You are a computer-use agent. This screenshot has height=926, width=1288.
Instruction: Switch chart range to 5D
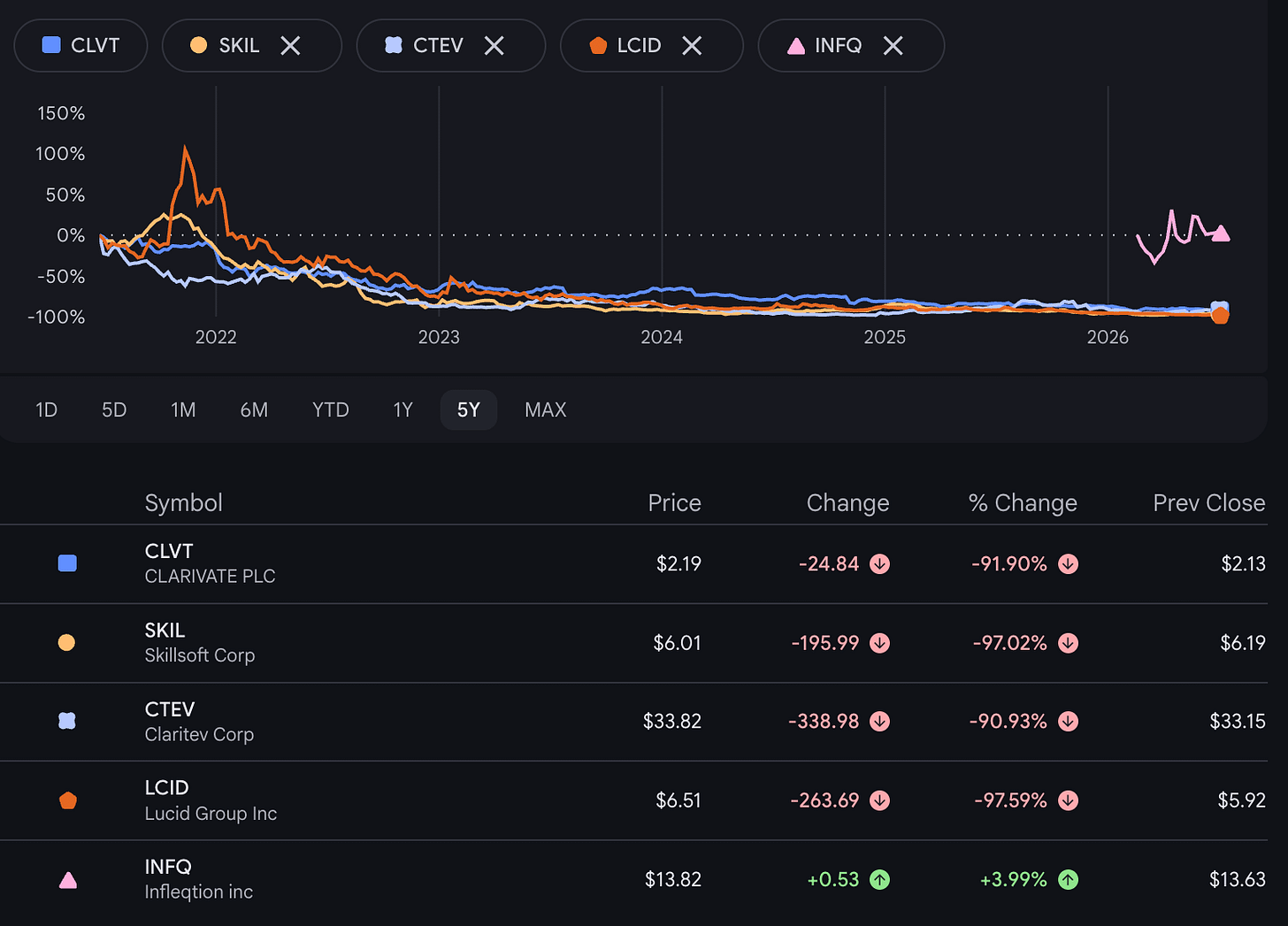click(x=114, y=409)
